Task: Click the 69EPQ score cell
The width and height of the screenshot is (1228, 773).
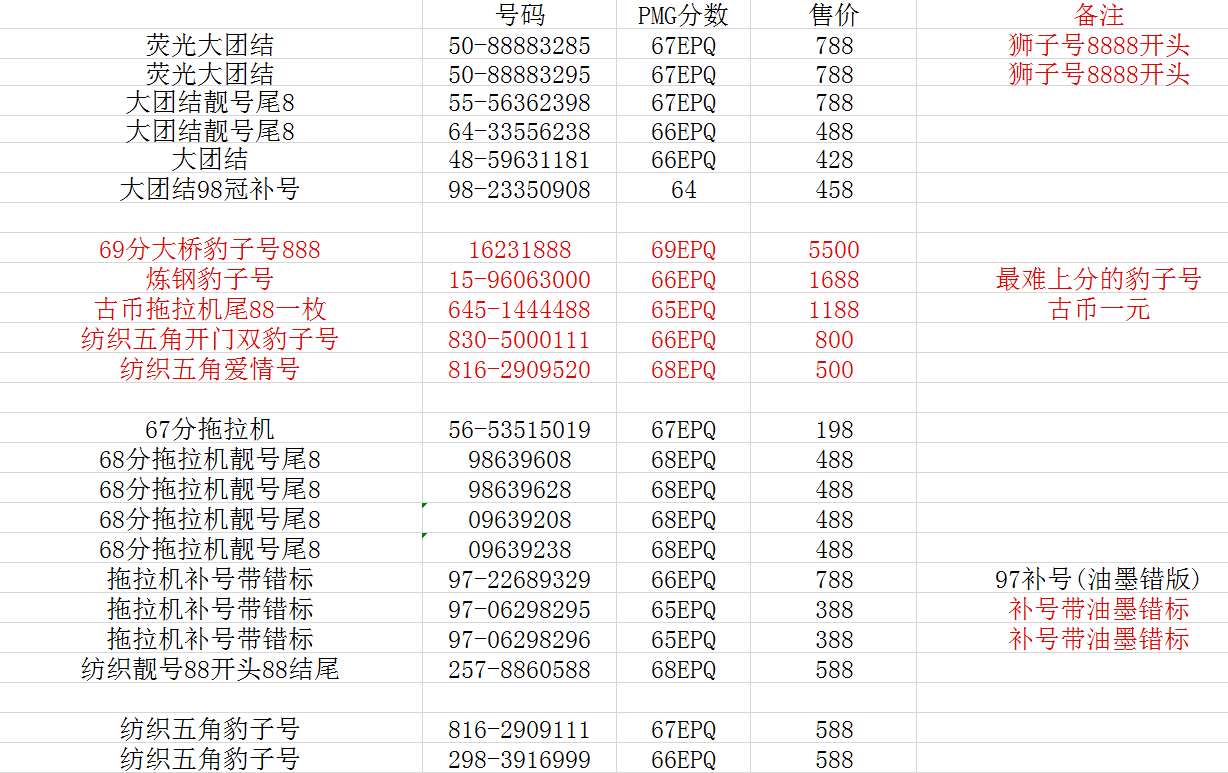Action: (683, 249)
